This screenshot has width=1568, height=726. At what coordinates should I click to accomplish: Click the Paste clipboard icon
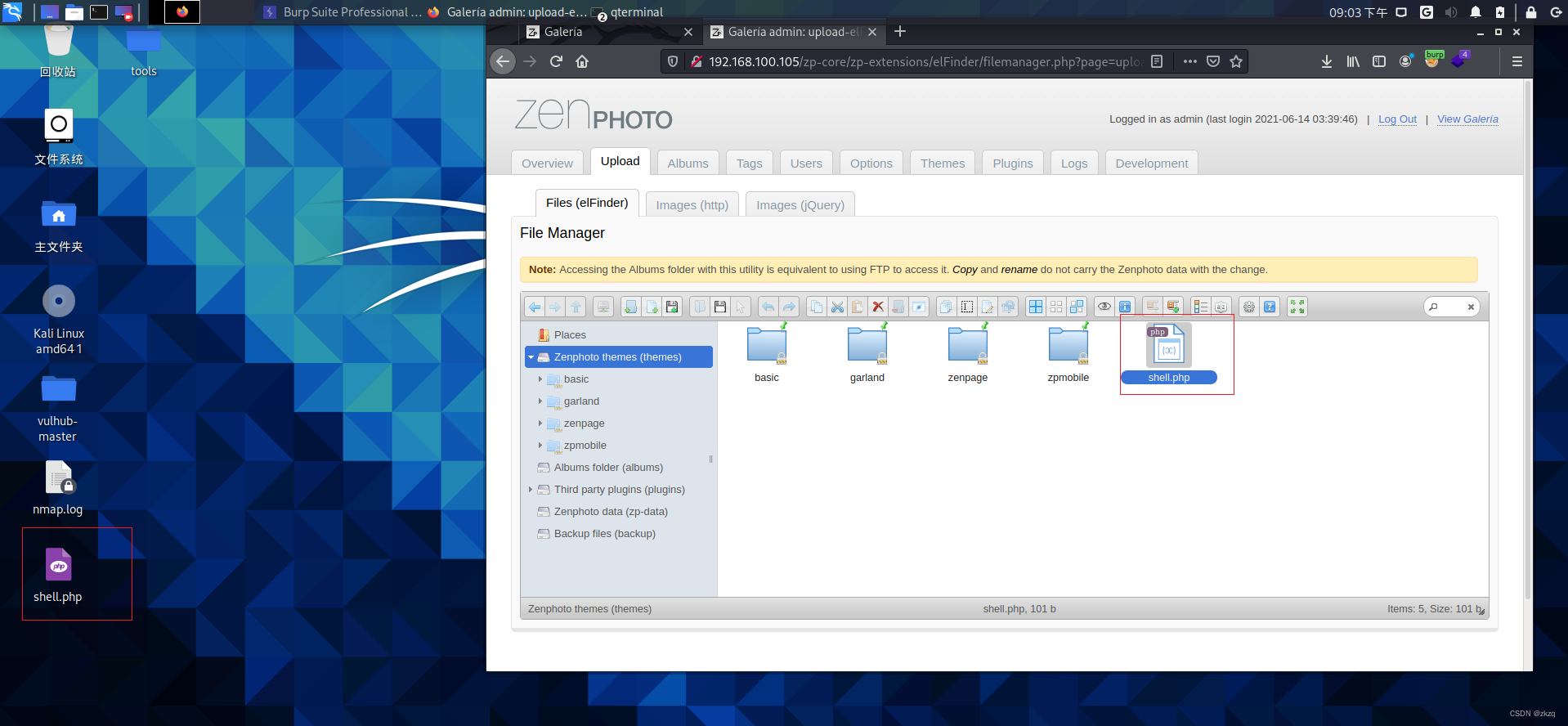(858, 307)
